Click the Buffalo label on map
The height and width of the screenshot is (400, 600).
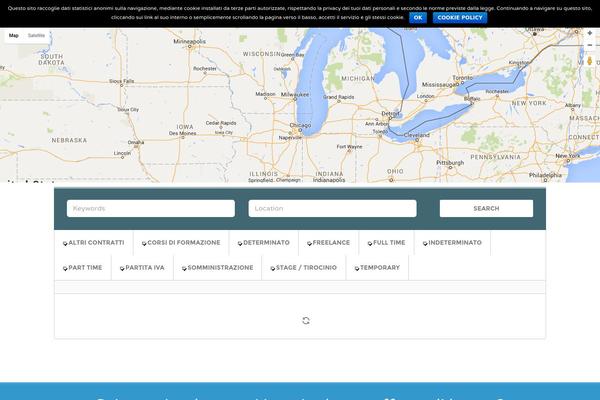pos(472,99)
